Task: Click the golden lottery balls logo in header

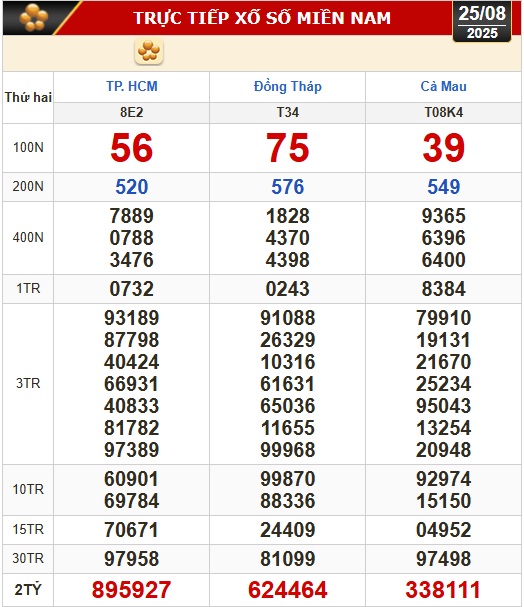Action: click(x=33, y=17)
